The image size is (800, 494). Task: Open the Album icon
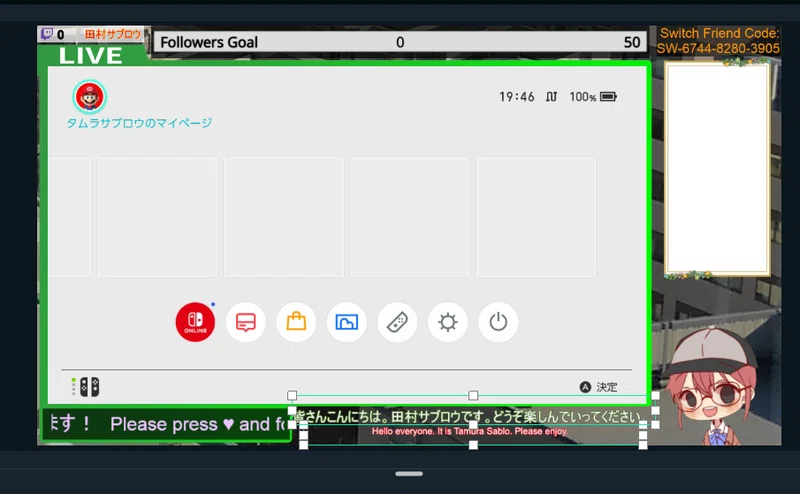point(346,322)
